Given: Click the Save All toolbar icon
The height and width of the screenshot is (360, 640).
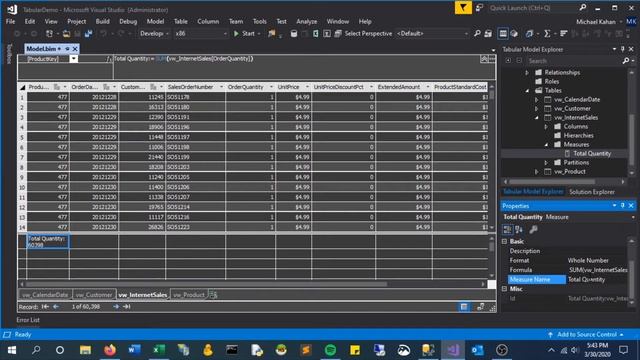Looking at the screenshot, I should point(88,33).
